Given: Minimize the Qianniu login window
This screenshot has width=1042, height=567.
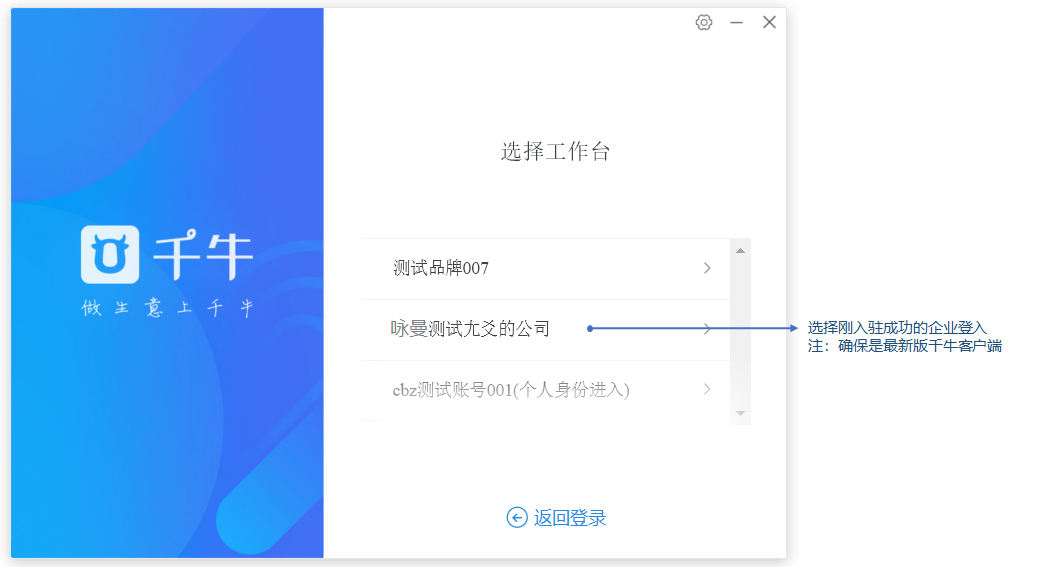Looking at the screenshot, I should pyautogui.click(x=736, y=23).
